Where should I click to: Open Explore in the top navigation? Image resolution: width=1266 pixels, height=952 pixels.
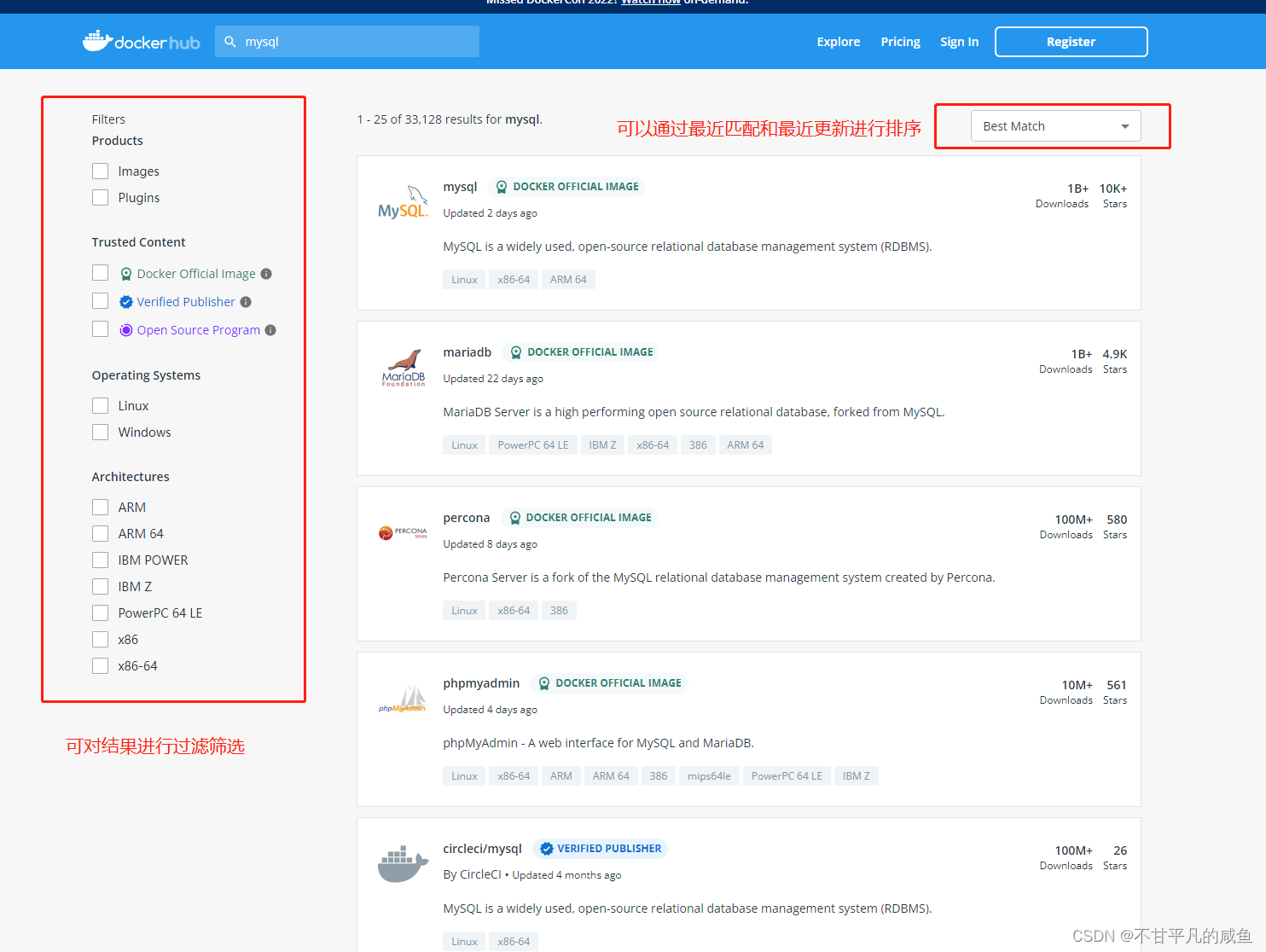coord(838,42)
